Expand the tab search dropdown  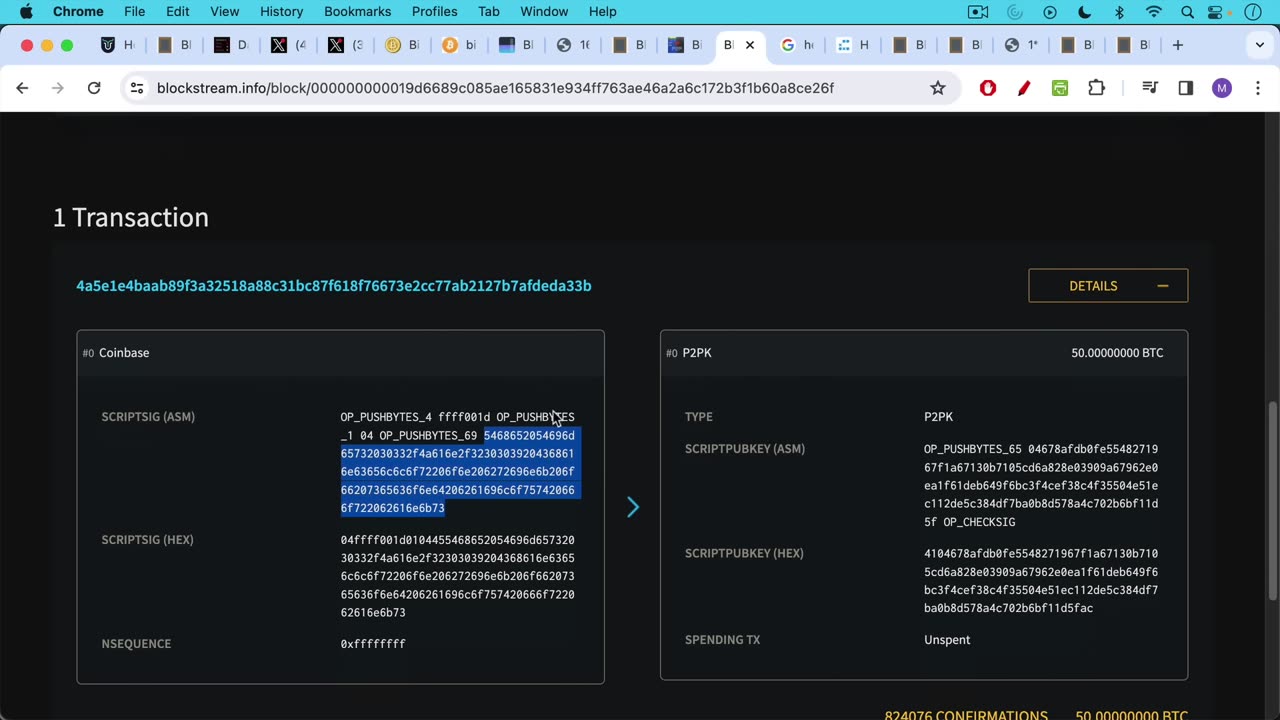pos(1260,45)
